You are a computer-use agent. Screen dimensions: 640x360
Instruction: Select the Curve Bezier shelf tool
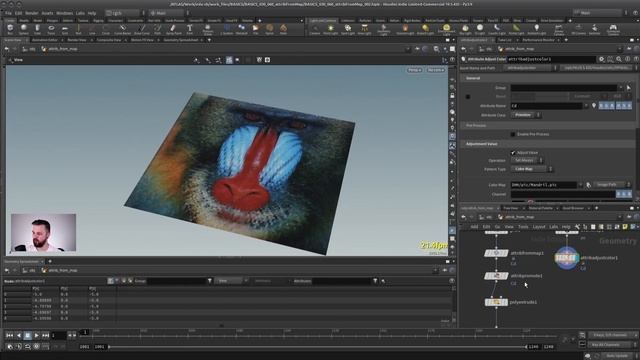pos(122,29)
